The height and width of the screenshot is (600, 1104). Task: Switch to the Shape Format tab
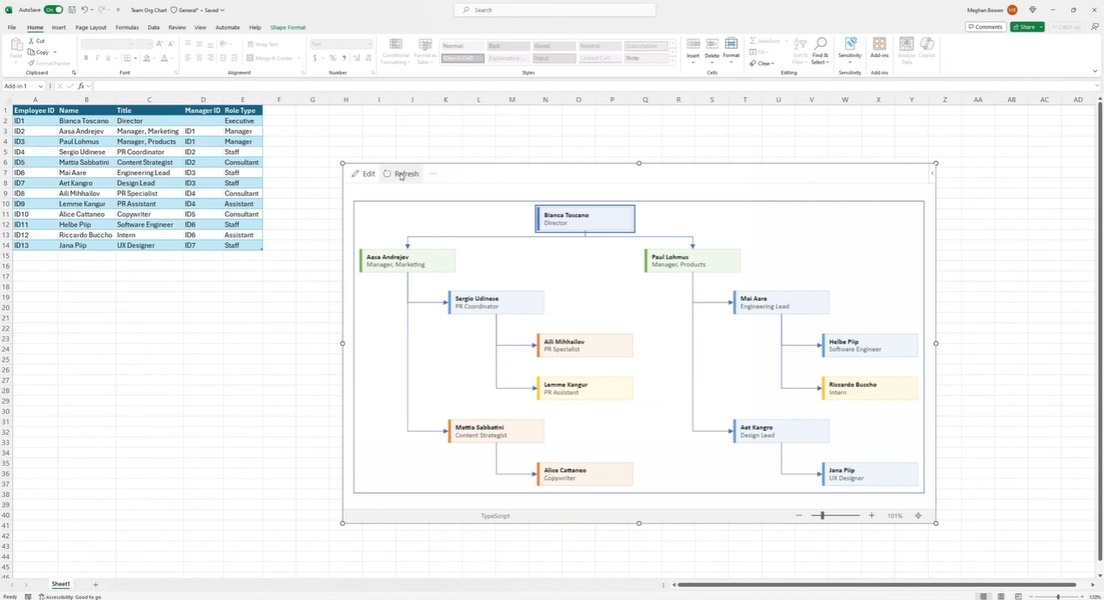click(288, 27)
